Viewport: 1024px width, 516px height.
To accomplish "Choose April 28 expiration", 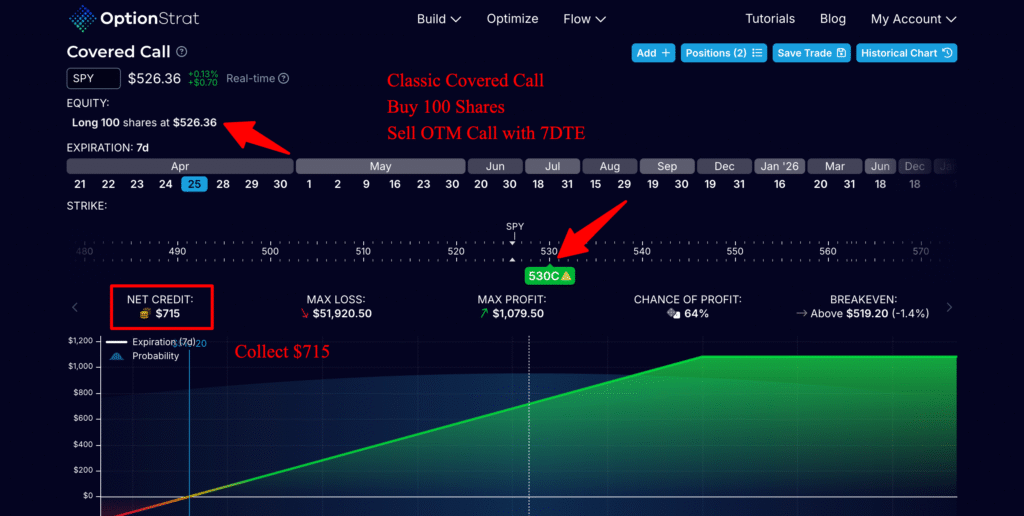I will pos(223,184).
